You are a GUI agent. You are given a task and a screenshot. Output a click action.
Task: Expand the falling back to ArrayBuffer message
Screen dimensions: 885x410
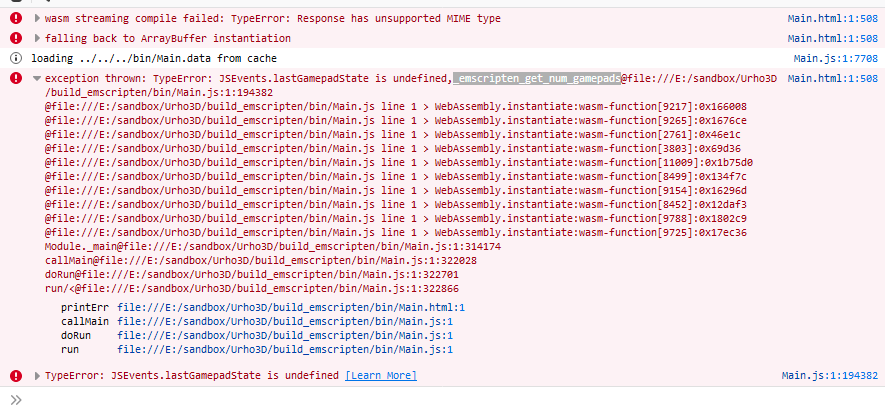[37, 38]
